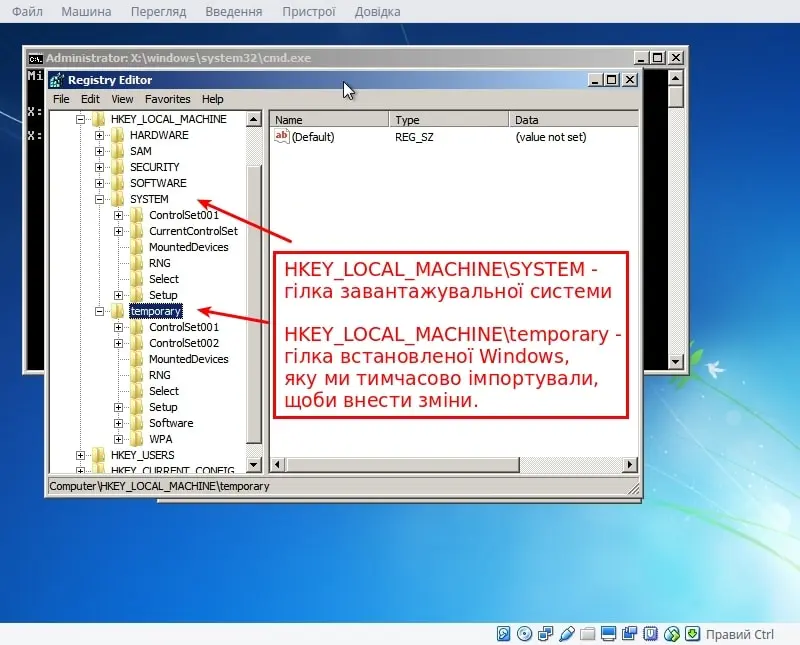Click the SECURITY folder icon
This screenshot has height=645, width=800.
pyautogui.click(x=118, y=167)
